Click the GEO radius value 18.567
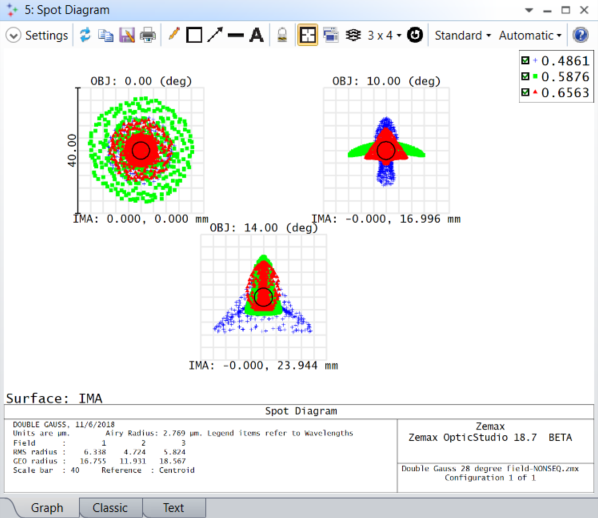The image size is (598, 518). tap(172, 461)
